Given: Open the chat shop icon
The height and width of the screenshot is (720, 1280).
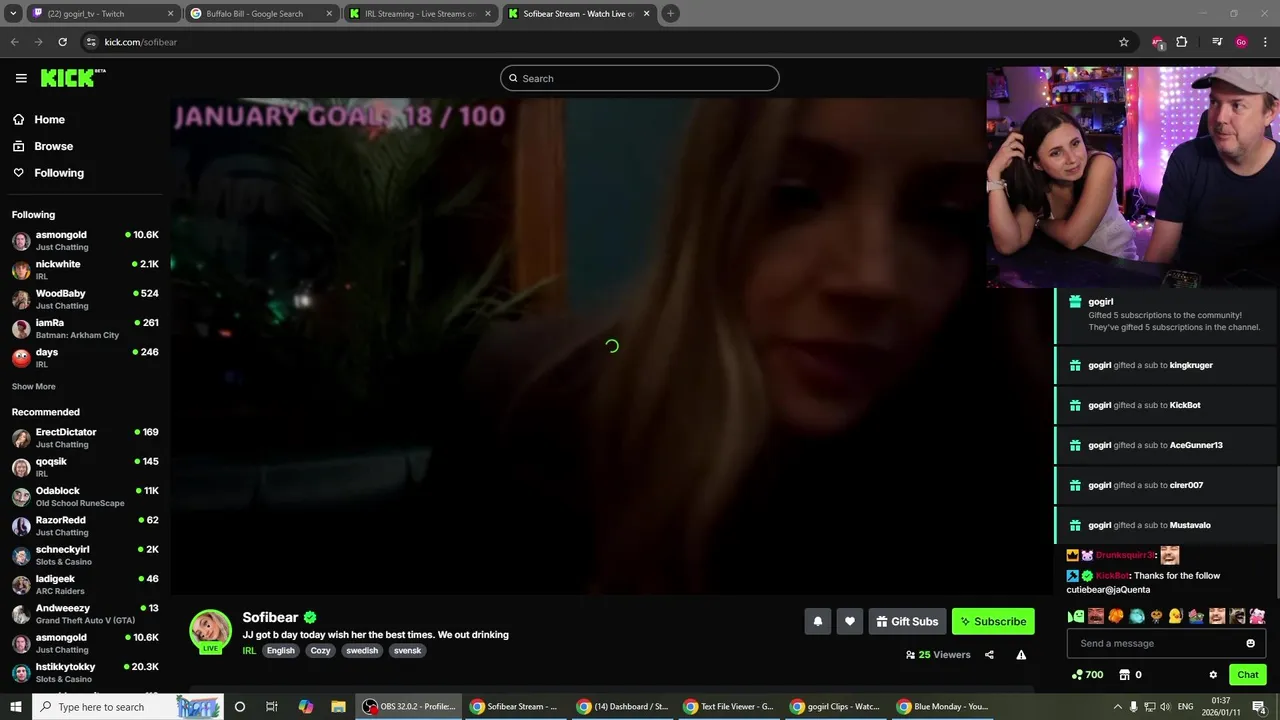Looking at the screenshot, I should coord(1124,675).
